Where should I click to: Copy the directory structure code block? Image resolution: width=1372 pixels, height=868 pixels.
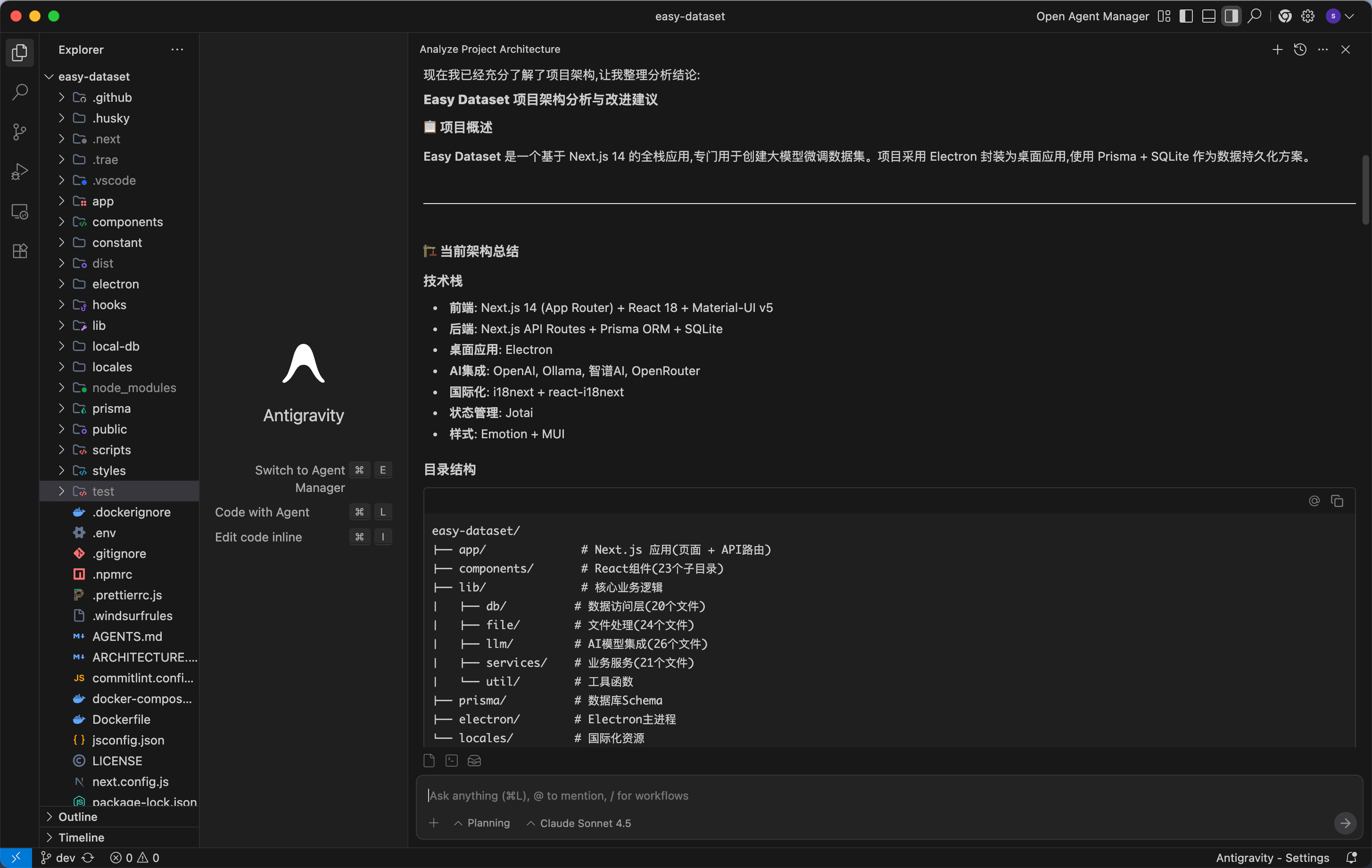coord(1337,500)
